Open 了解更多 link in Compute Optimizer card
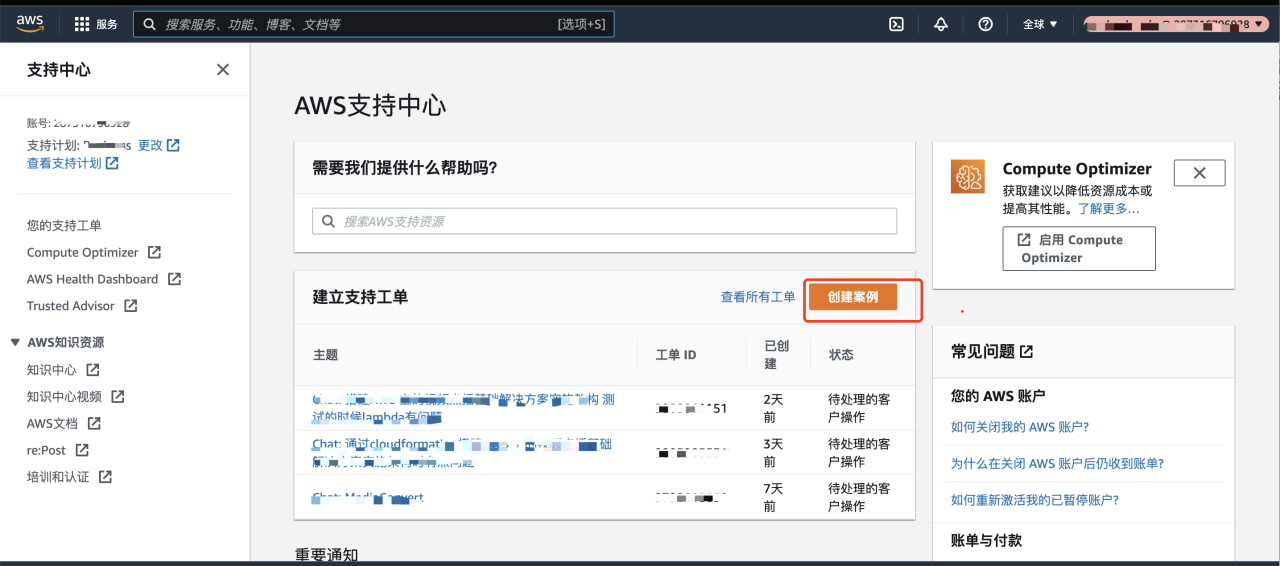Image resolution: width=1280 pixels, height=566 pixels. point(1108,209)
